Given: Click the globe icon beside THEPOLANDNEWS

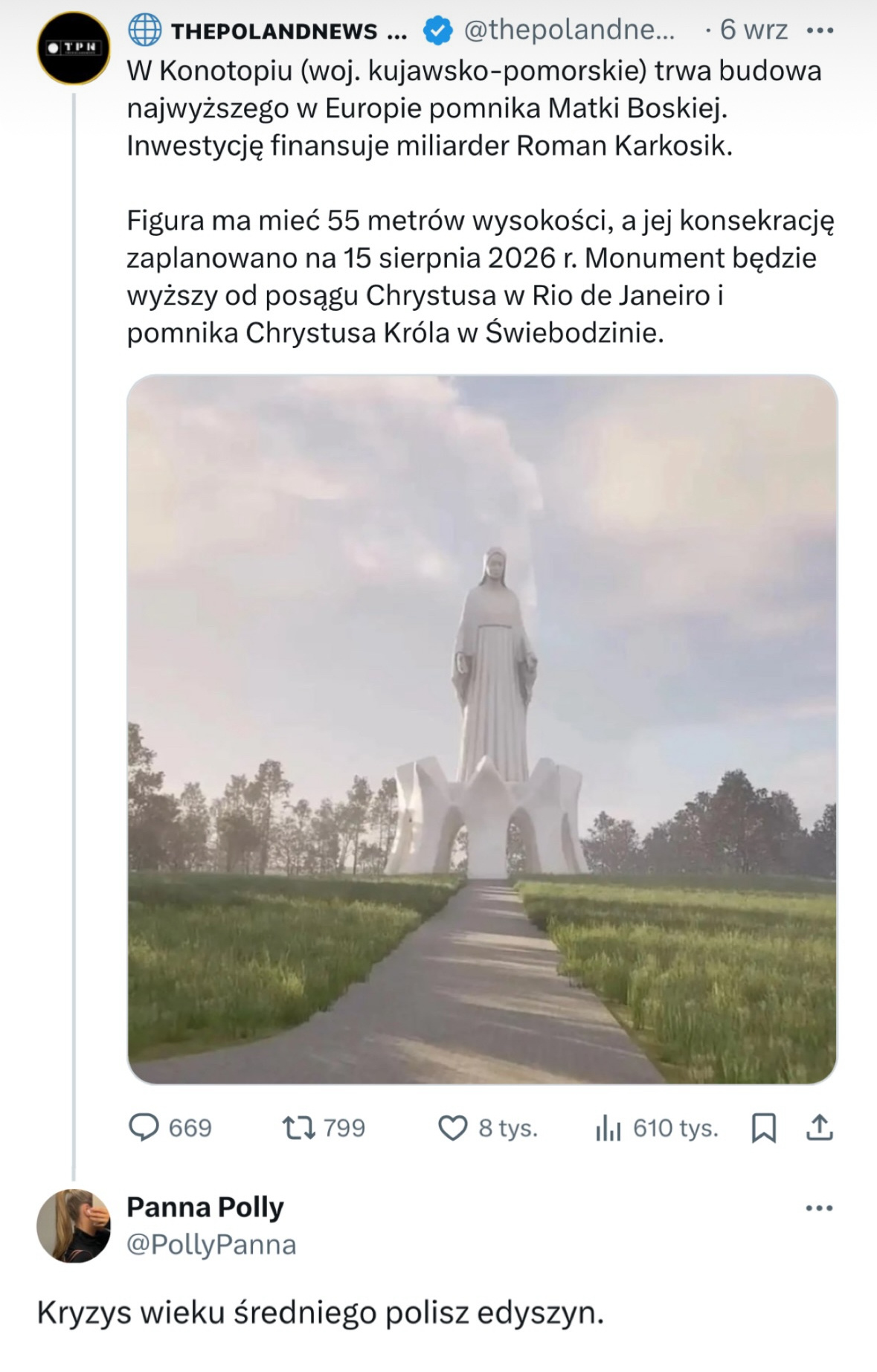Looking at the screenshot, I should (x=145, y=30).
